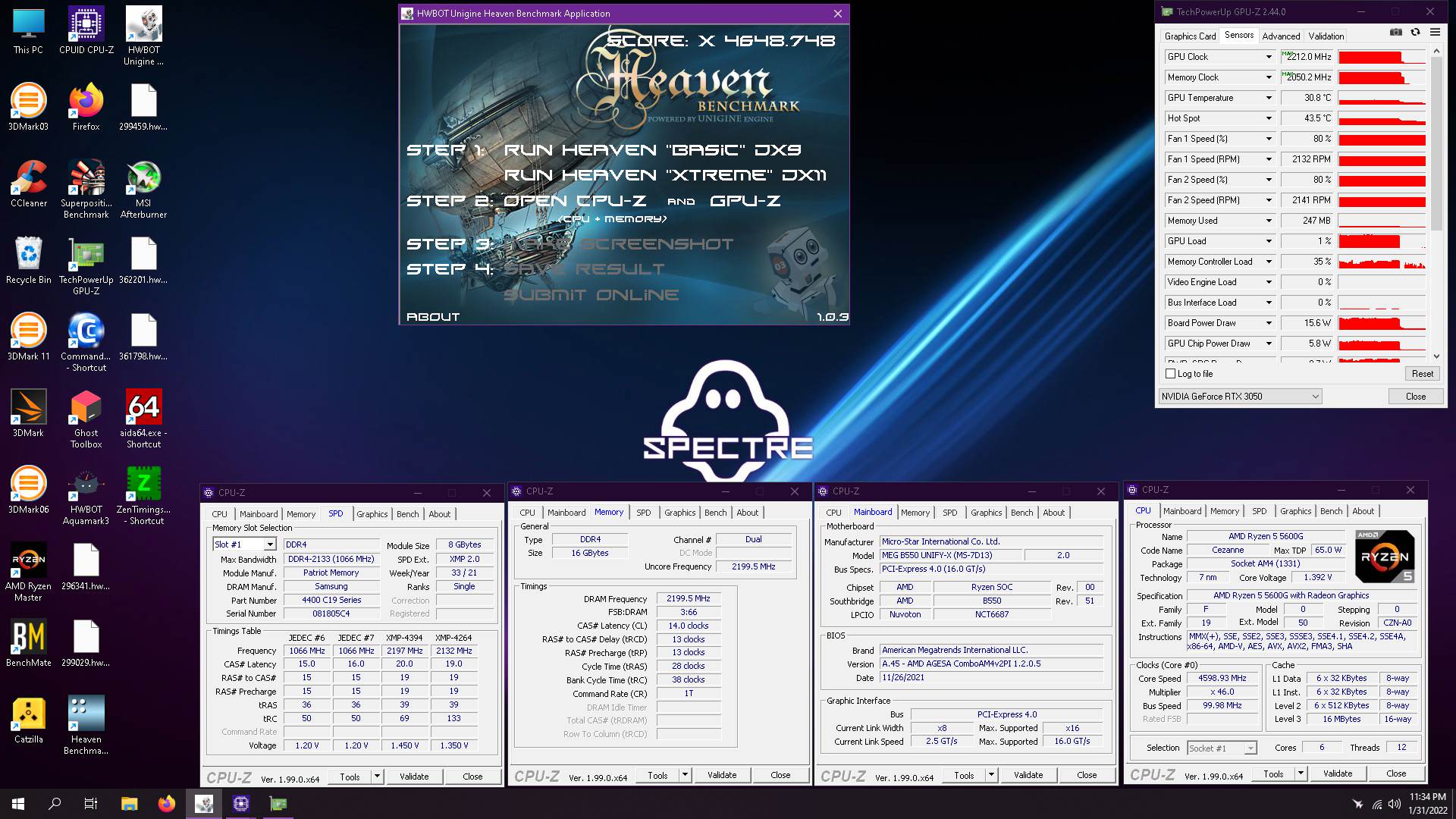Click the taskbar search icon
This screenshot has width=1456, height=819.
tap(55, 804)
